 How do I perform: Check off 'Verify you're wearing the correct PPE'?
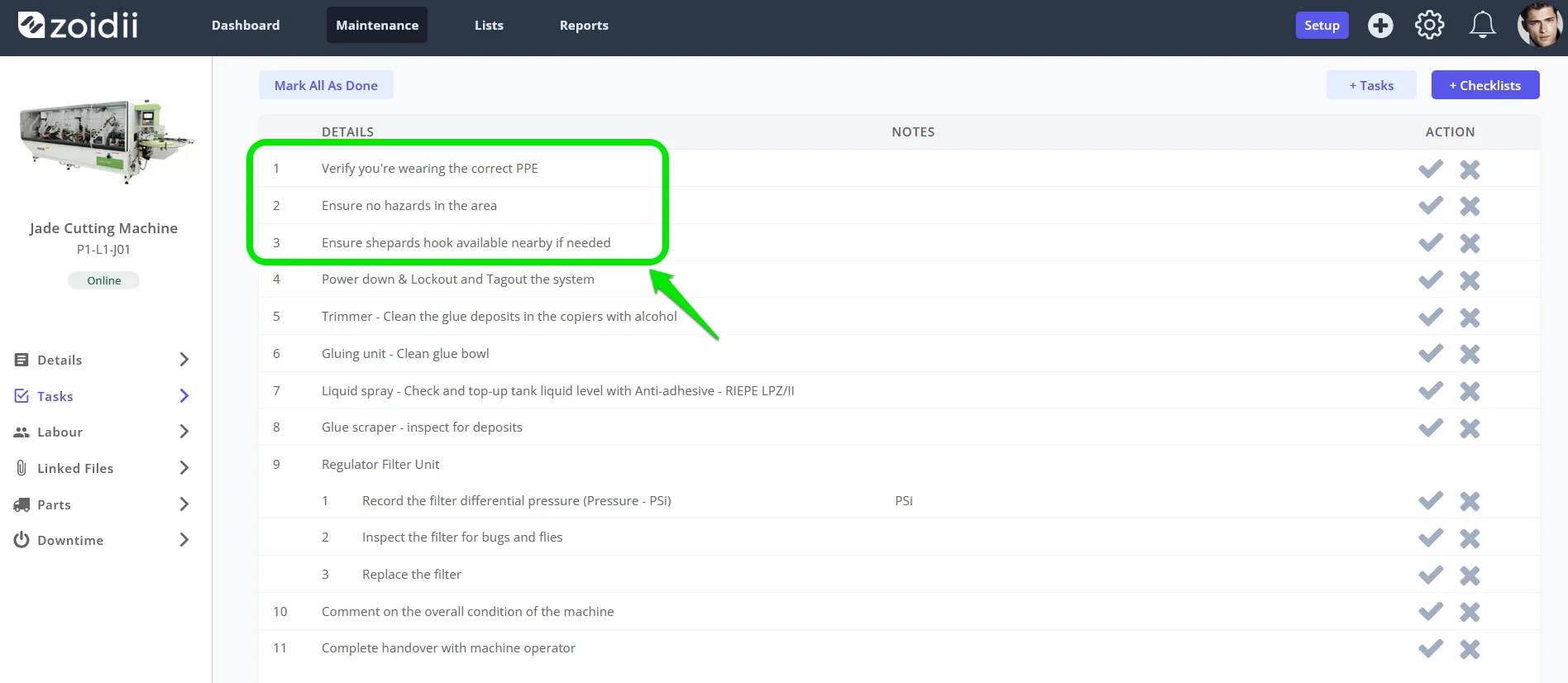point(1431,169)
